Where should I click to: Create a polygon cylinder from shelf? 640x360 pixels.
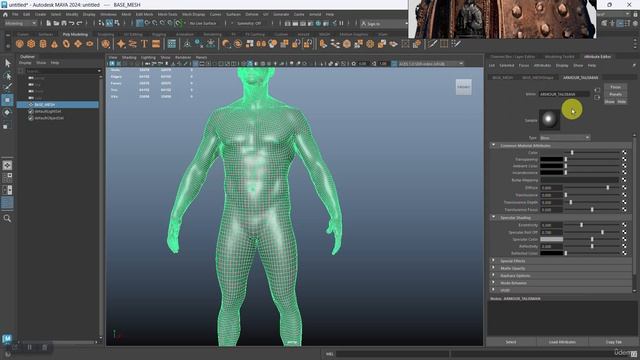point(43,44)
